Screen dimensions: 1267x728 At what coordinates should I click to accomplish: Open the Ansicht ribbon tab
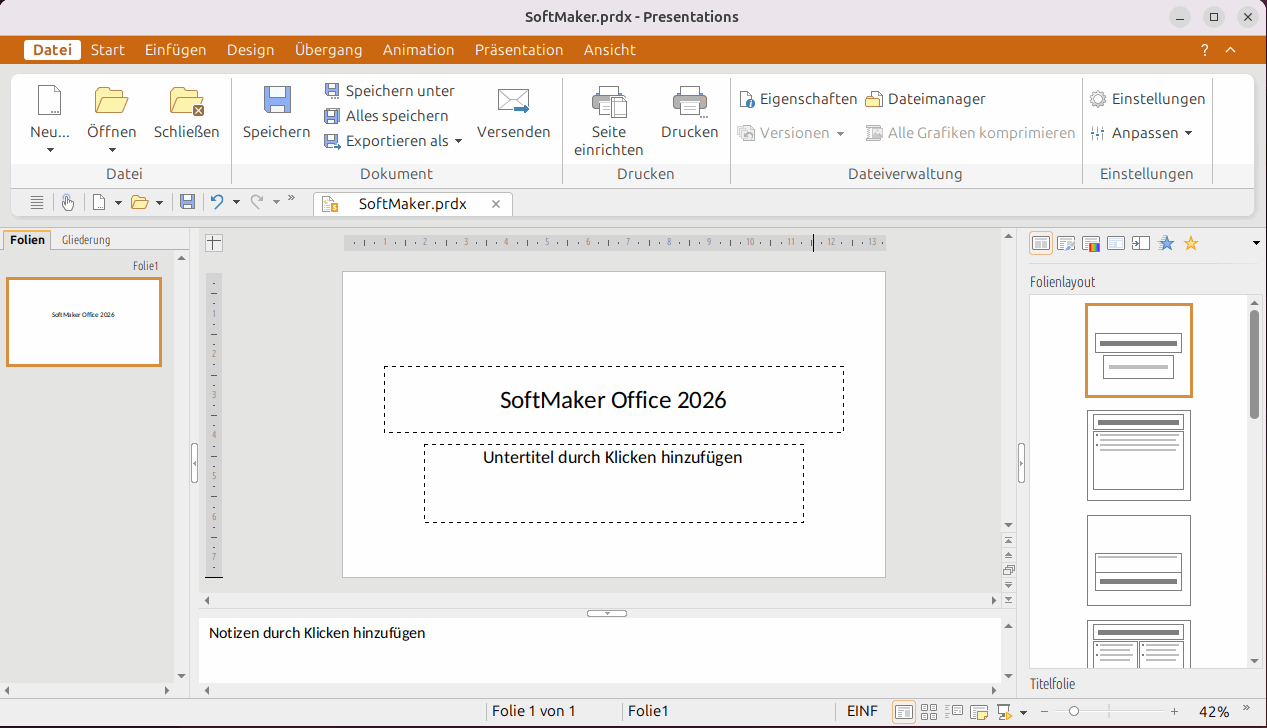pos(609,50)
